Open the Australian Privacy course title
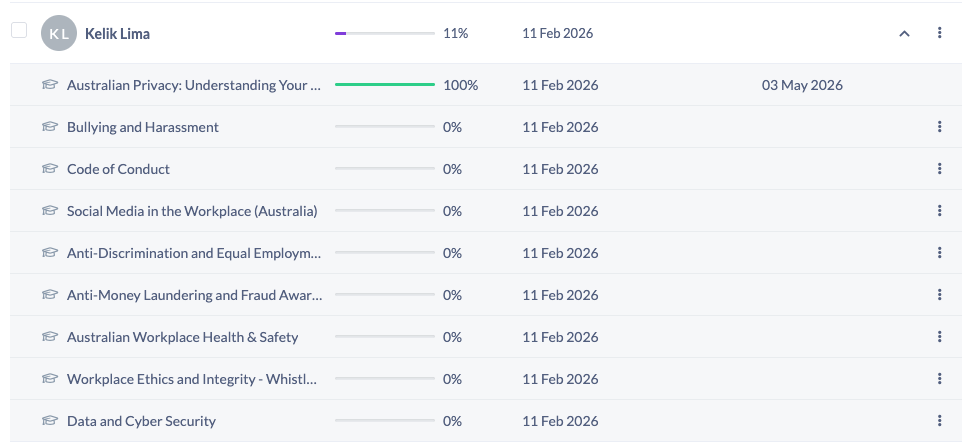This screenshot has height=444, width=972. tap(194, 85)
